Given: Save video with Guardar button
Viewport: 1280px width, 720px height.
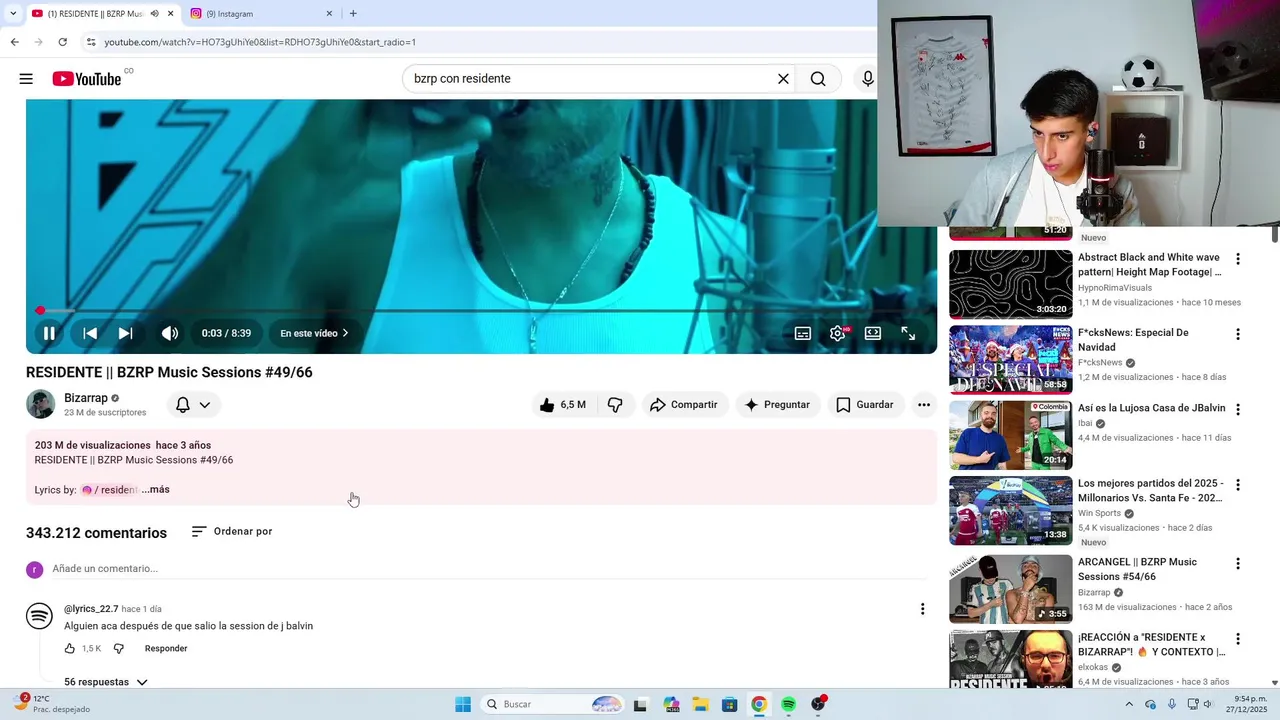Looking at the screenshot, I should click(x=865, y=405).
